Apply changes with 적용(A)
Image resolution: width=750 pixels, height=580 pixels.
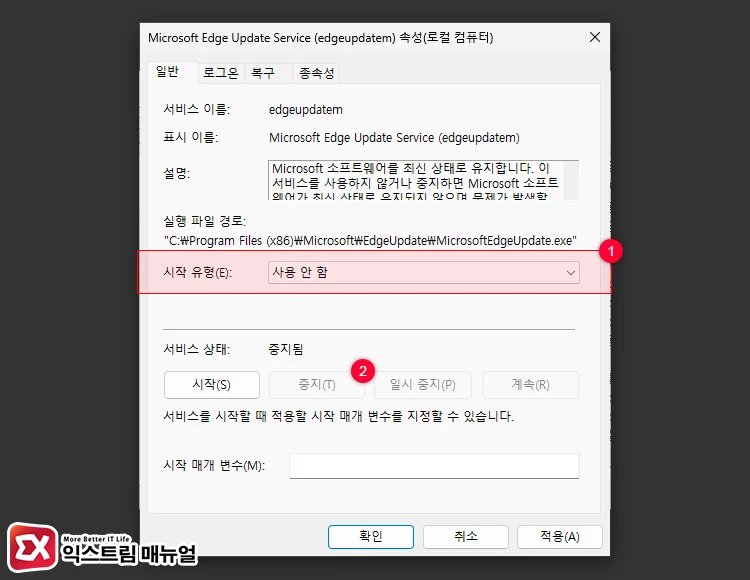[x=560, y=536]
